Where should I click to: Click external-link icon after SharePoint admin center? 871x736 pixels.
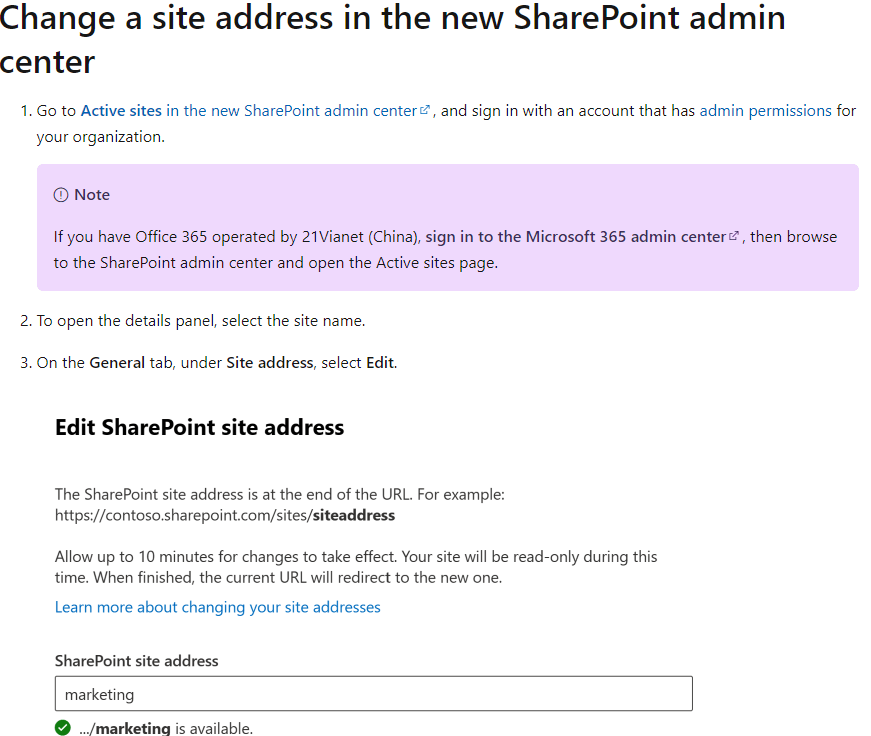pos(425,111)
